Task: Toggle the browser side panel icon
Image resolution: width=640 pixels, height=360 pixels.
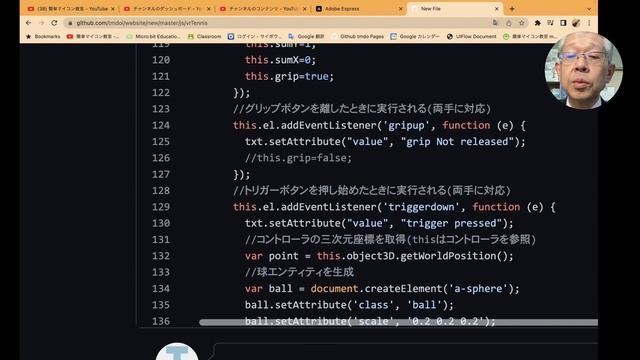Action: (x=563, y=23)
